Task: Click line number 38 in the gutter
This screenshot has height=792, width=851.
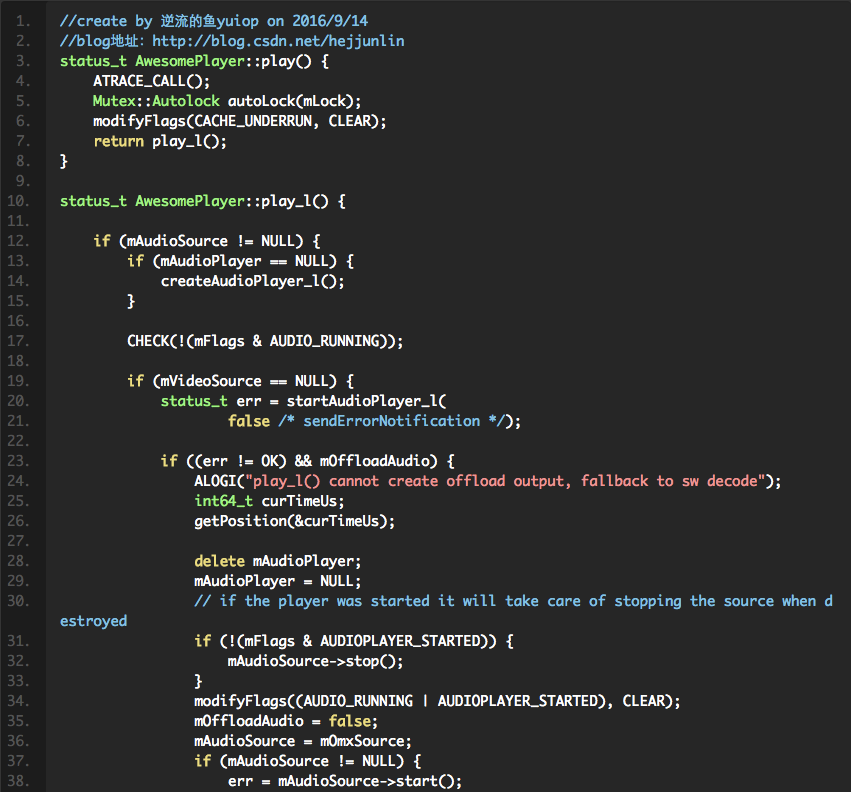Action: 19,781
